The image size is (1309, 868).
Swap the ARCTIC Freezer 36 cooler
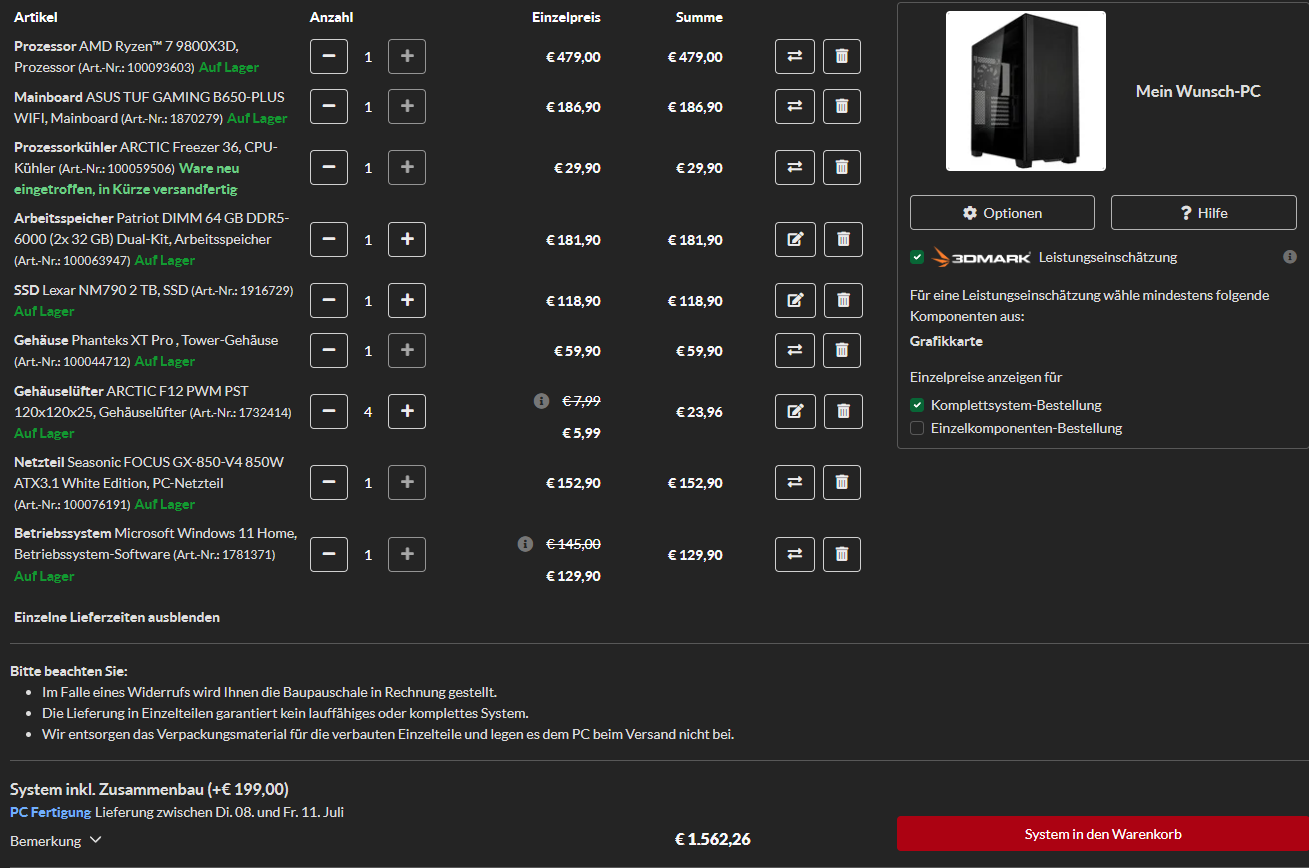point(795,167)
